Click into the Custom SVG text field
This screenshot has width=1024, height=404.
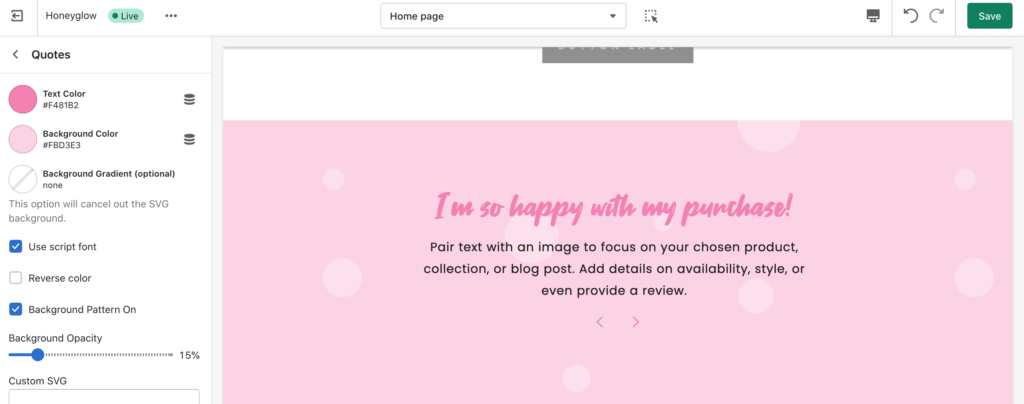104,397
